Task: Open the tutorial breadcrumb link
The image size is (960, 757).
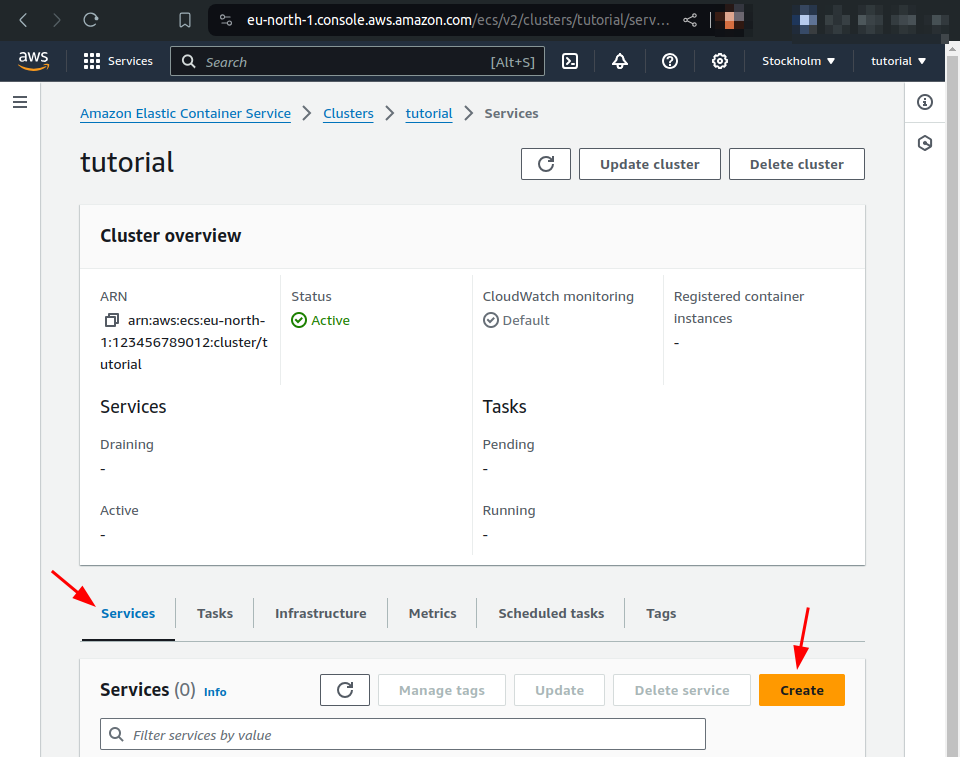Action: (429, 113)
